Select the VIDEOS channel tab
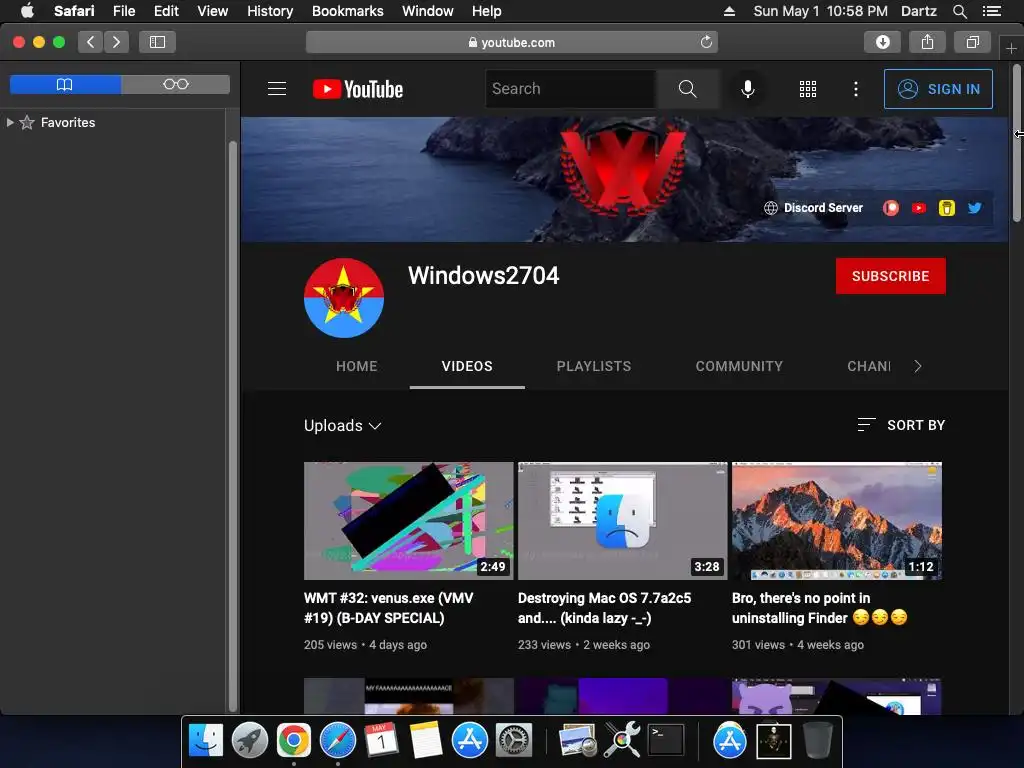The image size is (1024, 768). 467,366
